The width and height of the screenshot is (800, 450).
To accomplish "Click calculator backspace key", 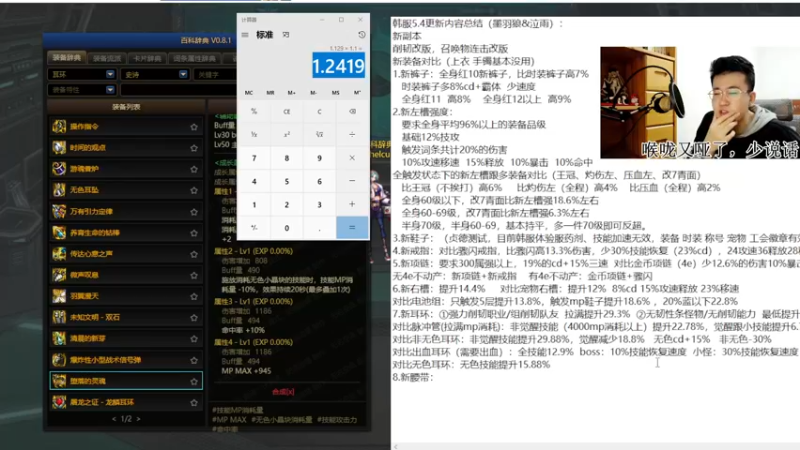I will [352, 111].
